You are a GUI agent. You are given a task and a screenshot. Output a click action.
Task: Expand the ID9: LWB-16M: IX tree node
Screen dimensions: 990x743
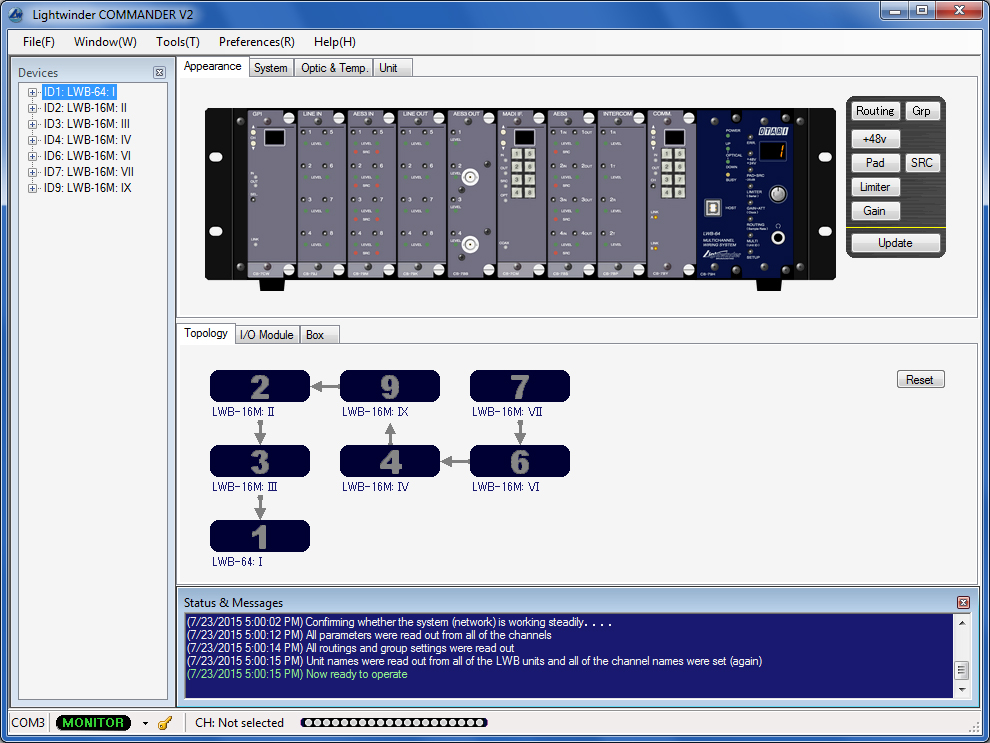click(x=32, y=188)
